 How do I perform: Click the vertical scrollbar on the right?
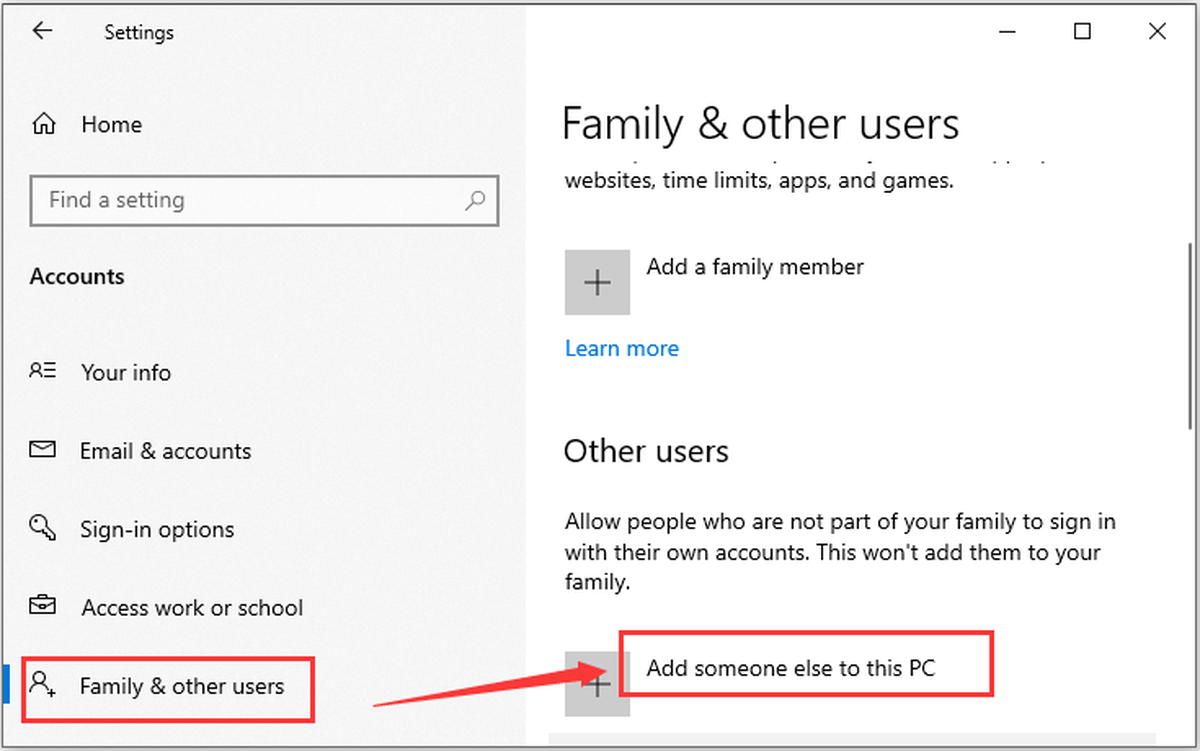coord(1190,335)
